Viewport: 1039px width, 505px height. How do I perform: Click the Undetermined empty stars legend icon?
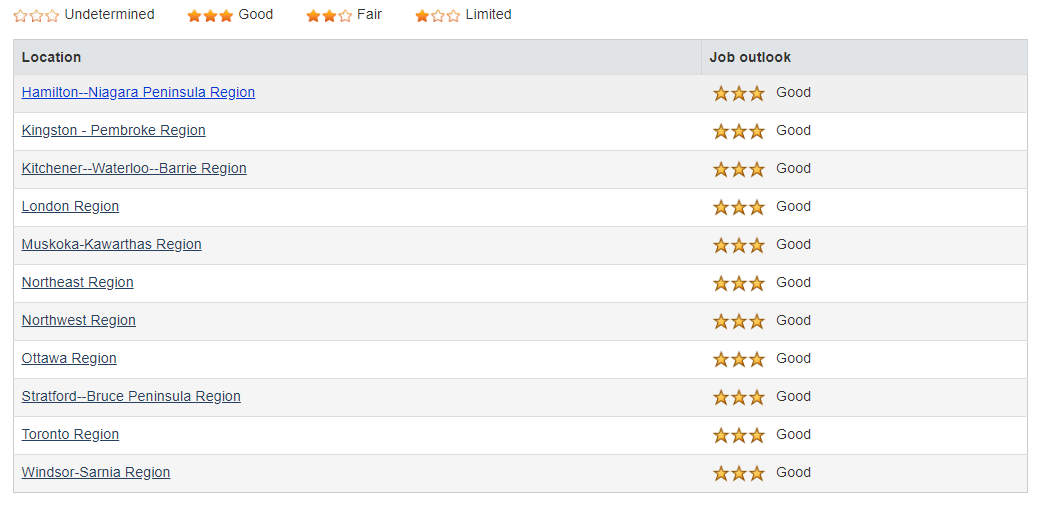[x=36, y=15]
